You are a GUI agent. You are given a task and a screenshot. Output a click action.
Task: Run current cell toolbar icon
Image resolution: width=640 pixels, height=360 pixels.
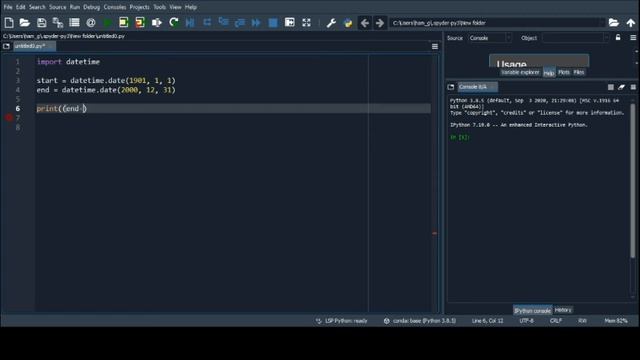tap(124, 23)
